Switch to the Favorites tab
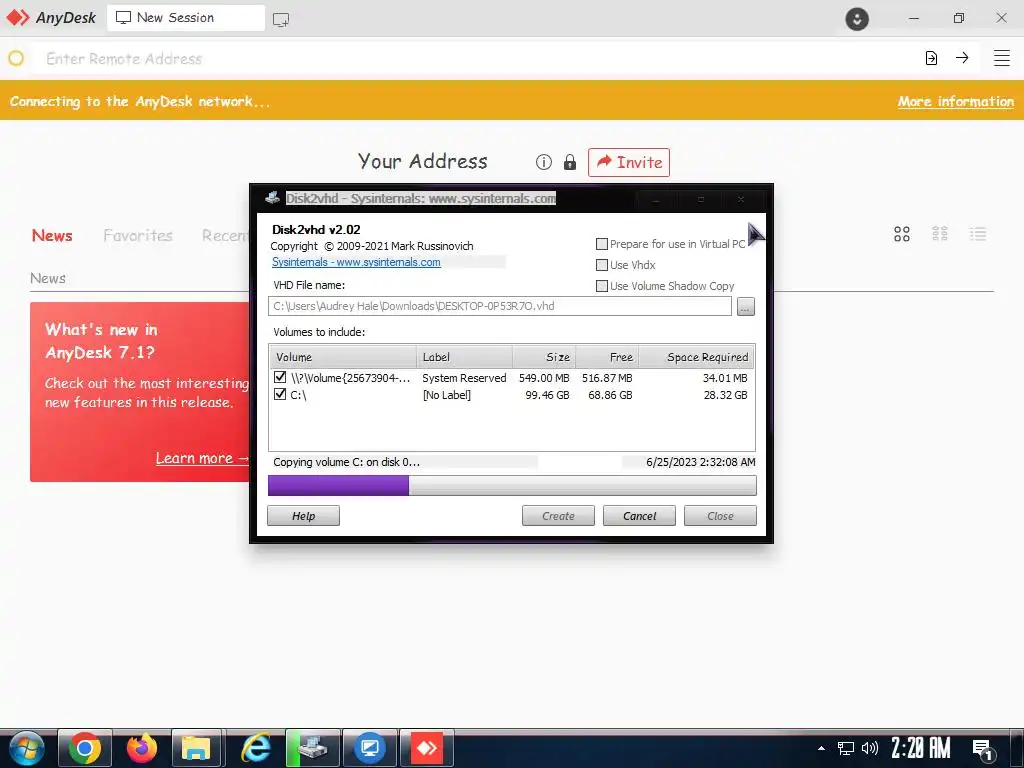This screenshot has width=1024, height=768. (x=138, y=236)
